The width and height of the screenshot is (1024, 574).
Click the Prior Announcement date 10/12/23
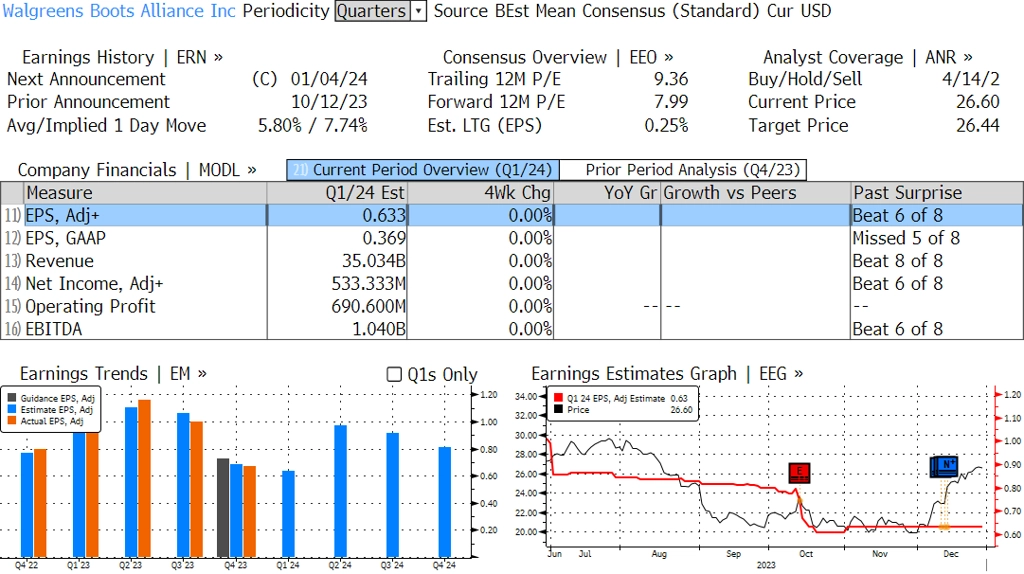329,102
